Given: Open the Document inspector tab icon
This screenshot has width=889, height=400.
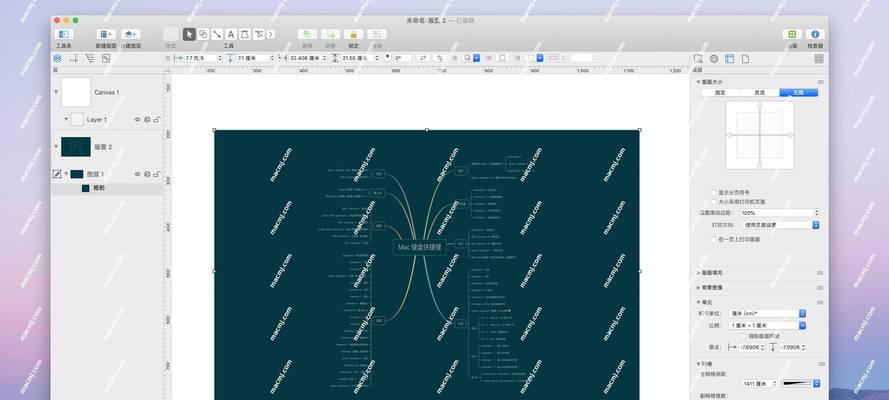Looking at the screenshot, I should (746, 58).
